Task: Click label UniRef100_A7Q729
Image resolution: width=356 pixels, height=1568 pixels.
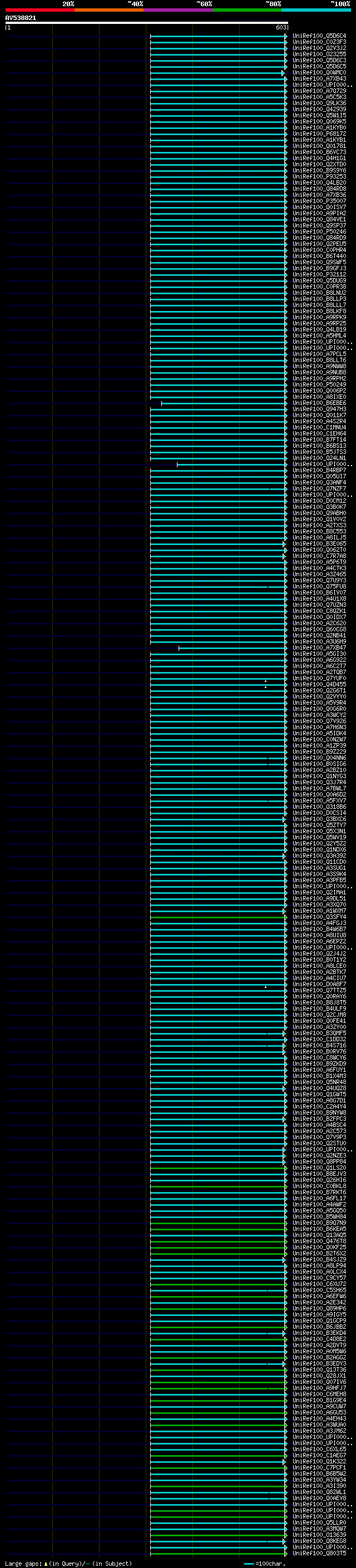Action: 319,91
